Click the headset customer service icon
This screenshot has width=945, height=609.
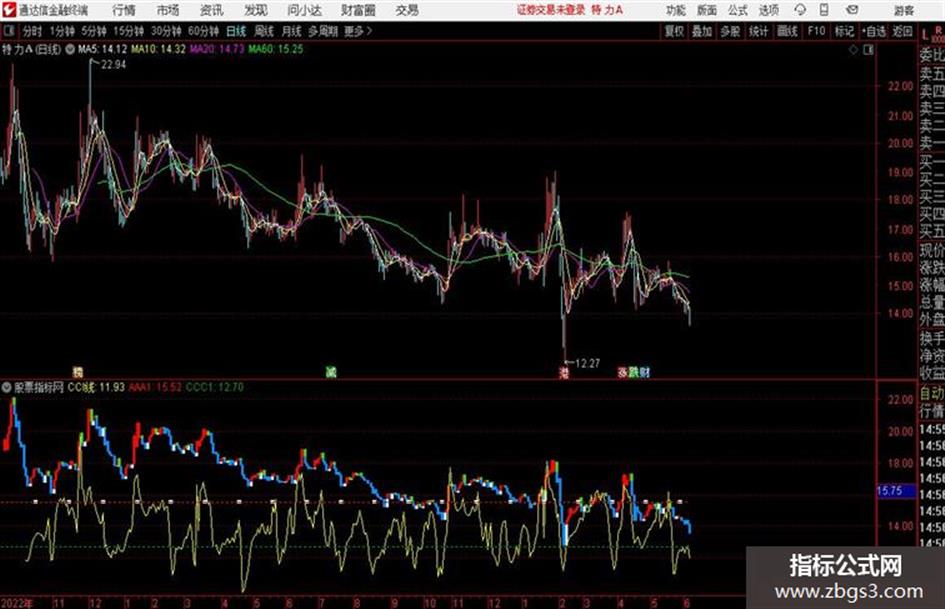pos(800,10)
